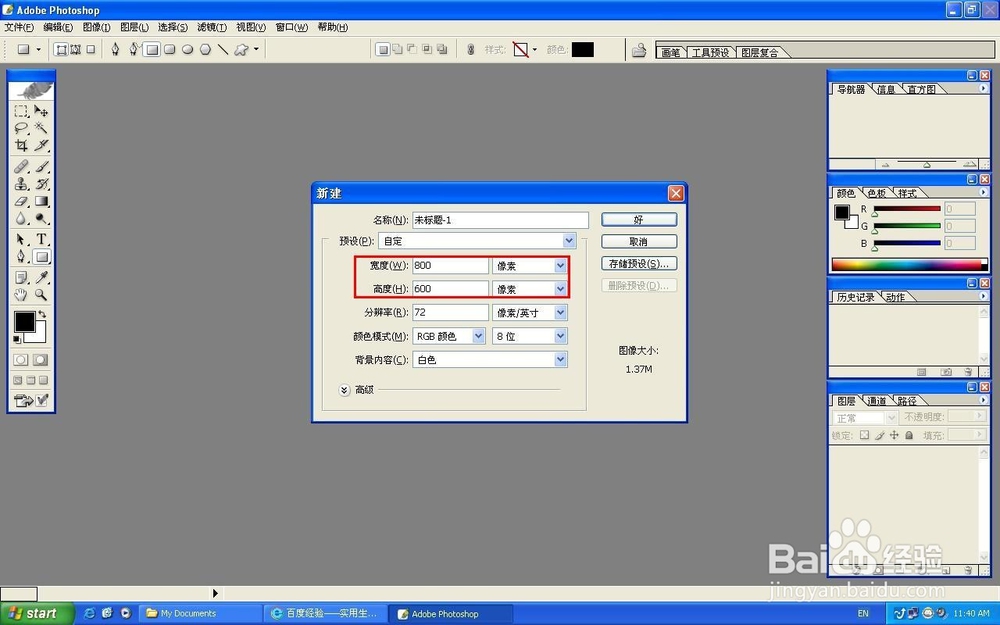Expand the 高级 (Advanced) section in the dialog
Viewport: 1000px width, 625px height.
click(x=344, y=390)
